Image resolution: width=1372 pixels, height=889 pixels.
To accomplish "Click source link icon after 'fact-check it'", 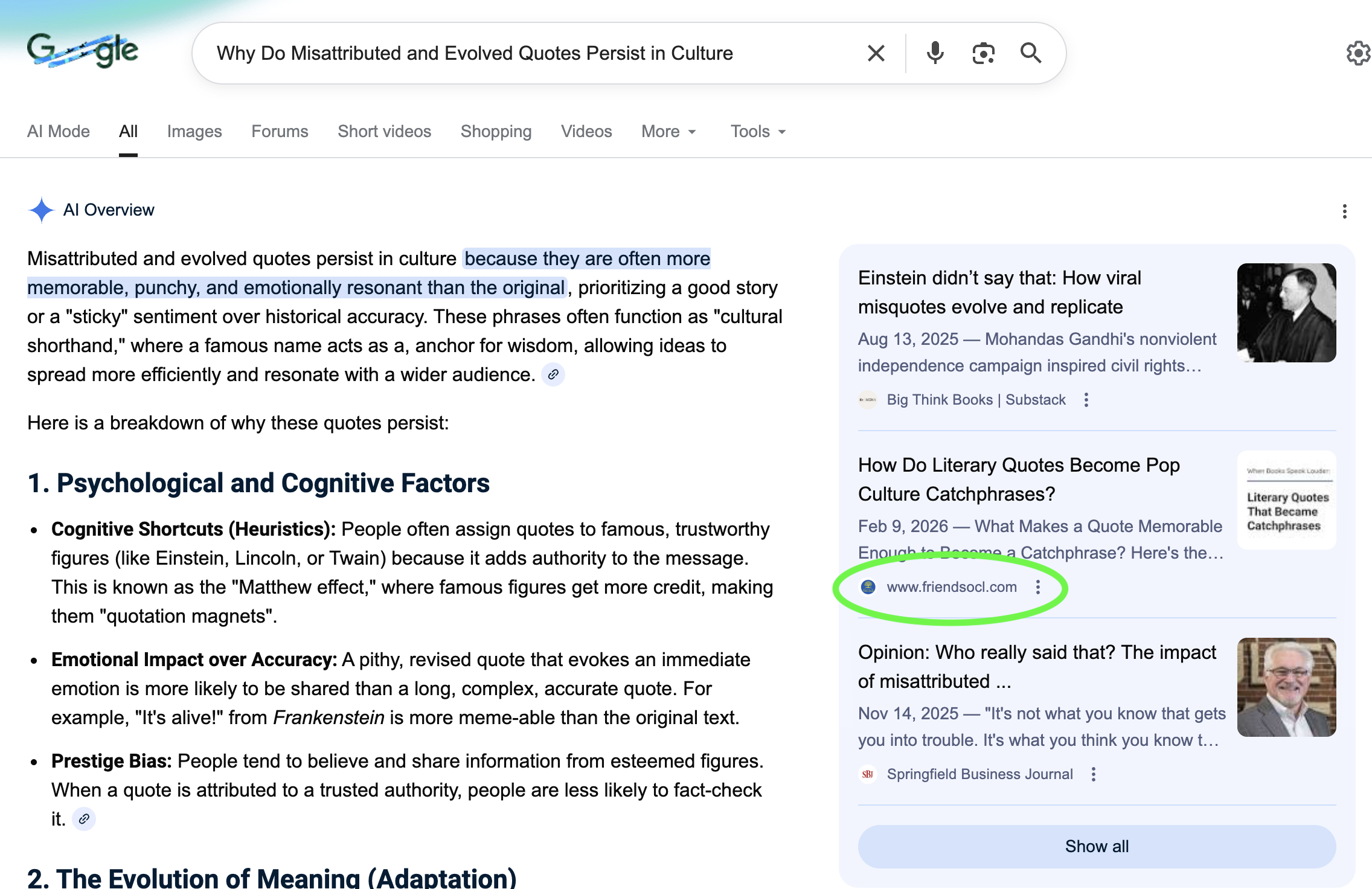I will (x=84, y=819).
